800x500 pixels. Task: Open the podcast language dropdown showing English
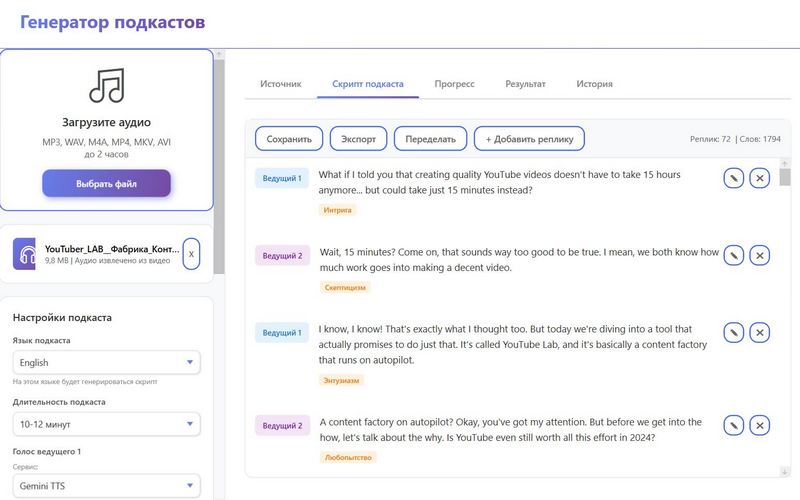tap(107, 363)
